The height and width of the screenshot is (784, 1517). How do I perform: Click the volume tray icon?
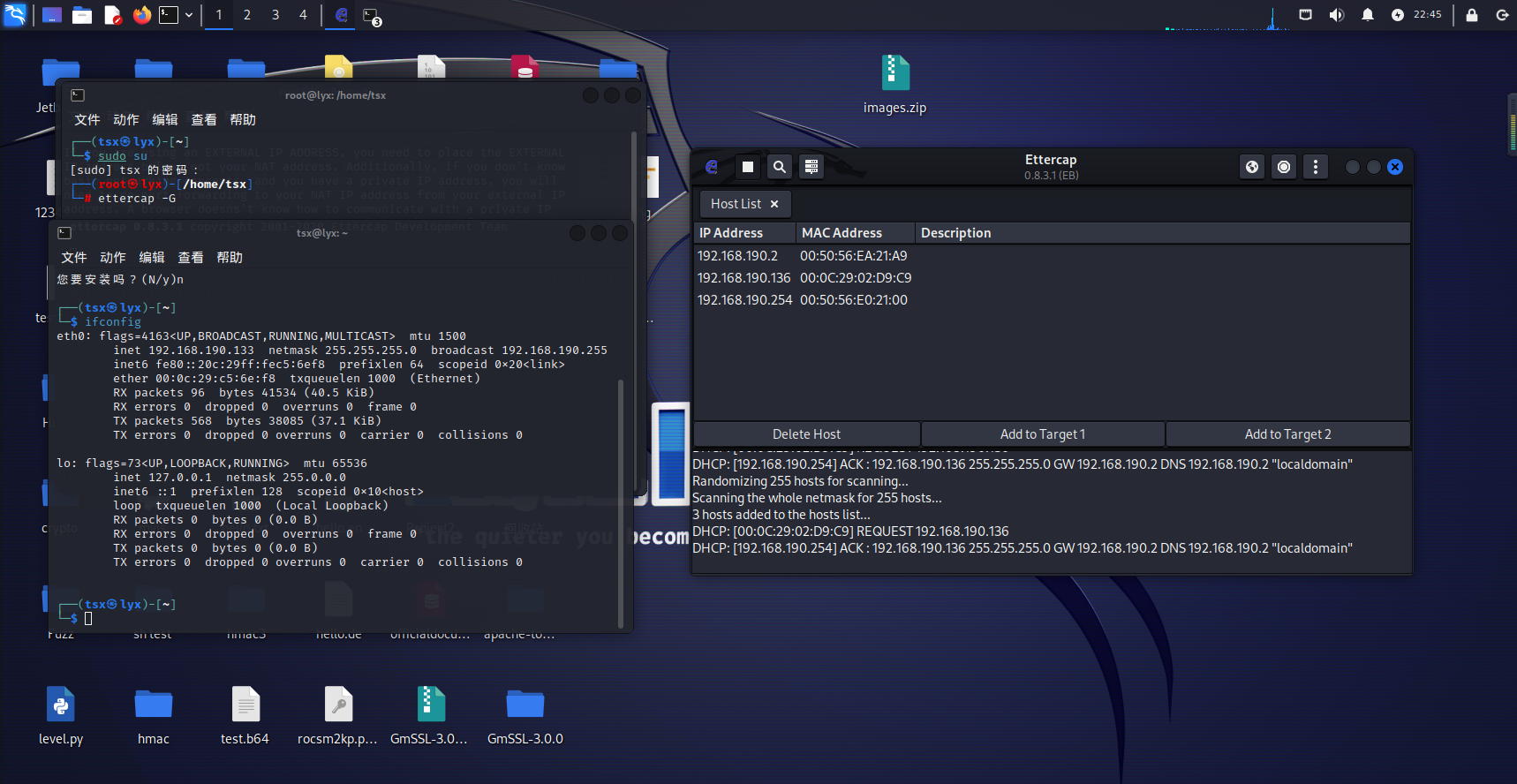click(1336, 15)
